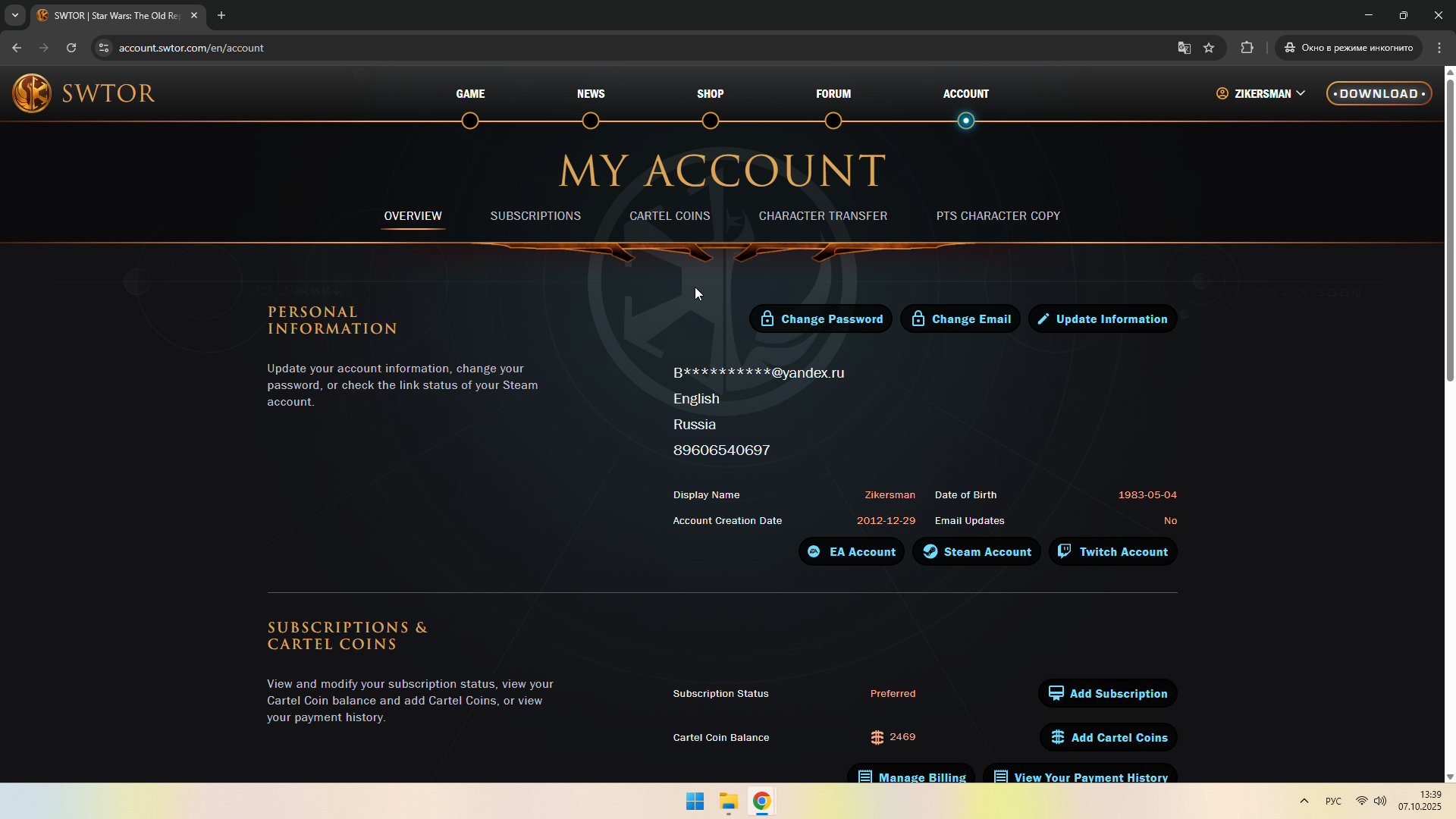Click the page vertical scrollbar
Screen dimensions: 1456x819
click(x=1450, y=227)
